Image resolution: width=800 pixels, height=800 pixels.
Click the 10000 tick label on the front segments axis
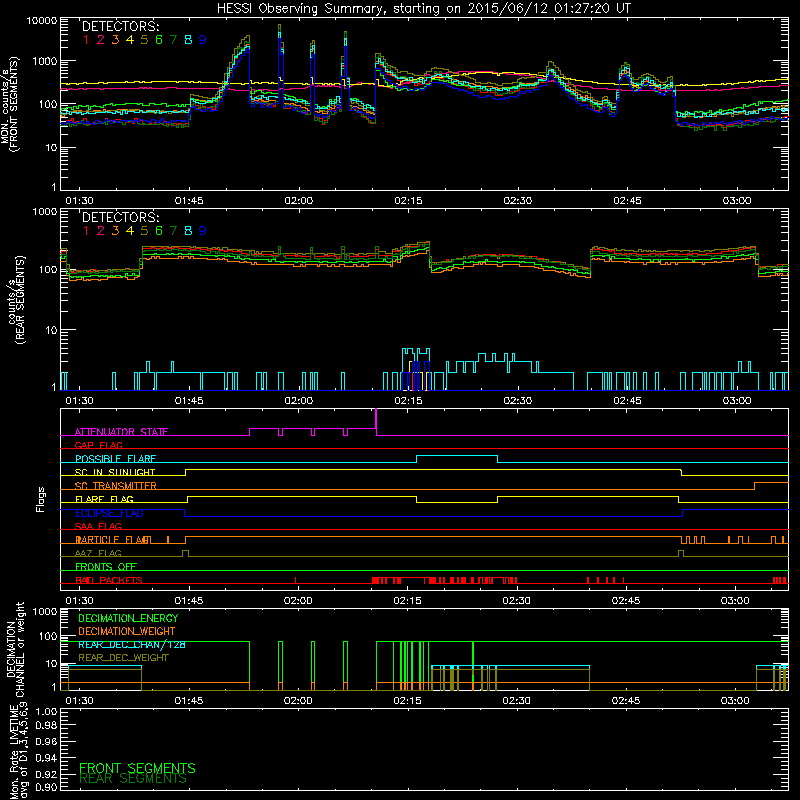coord(42,21)
